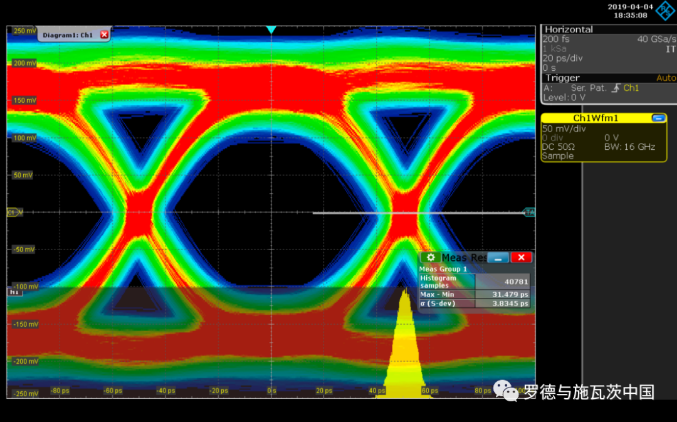Select the Ch1 ground level marker
This screenshot has height=422, width=677.
tap(13, 212)
